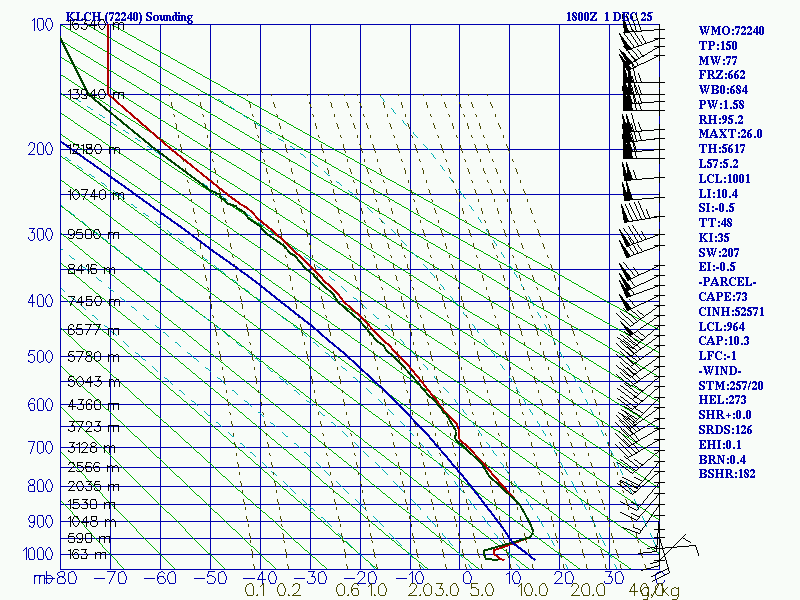The image size is (800, 600).
Task: Click the 'TH:5617' thickness value
Action: pyautogui.click(x=722, y=149)
